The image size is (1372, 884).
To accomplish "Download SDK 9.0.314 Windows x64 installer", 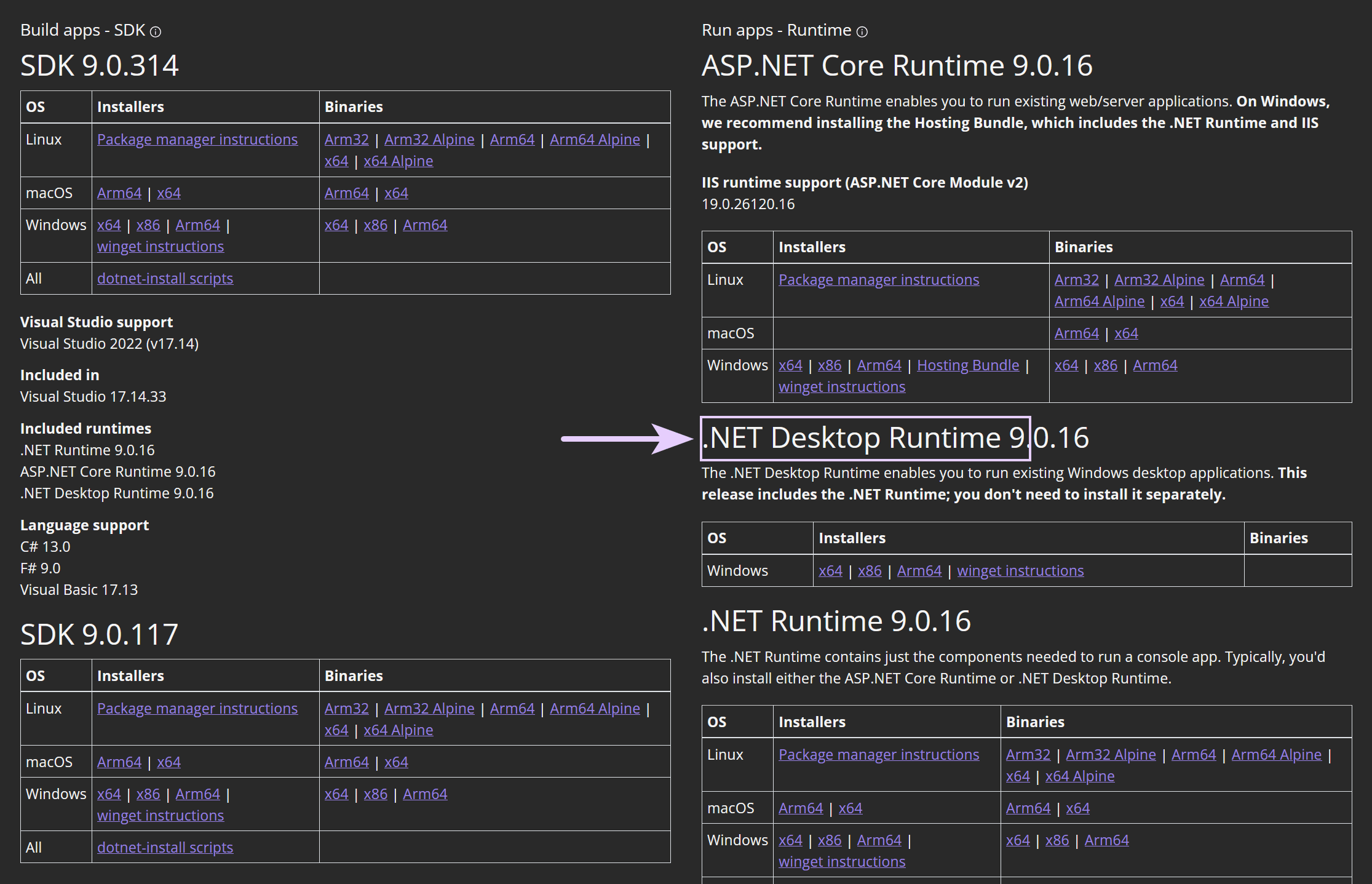I will coord(109,225).
